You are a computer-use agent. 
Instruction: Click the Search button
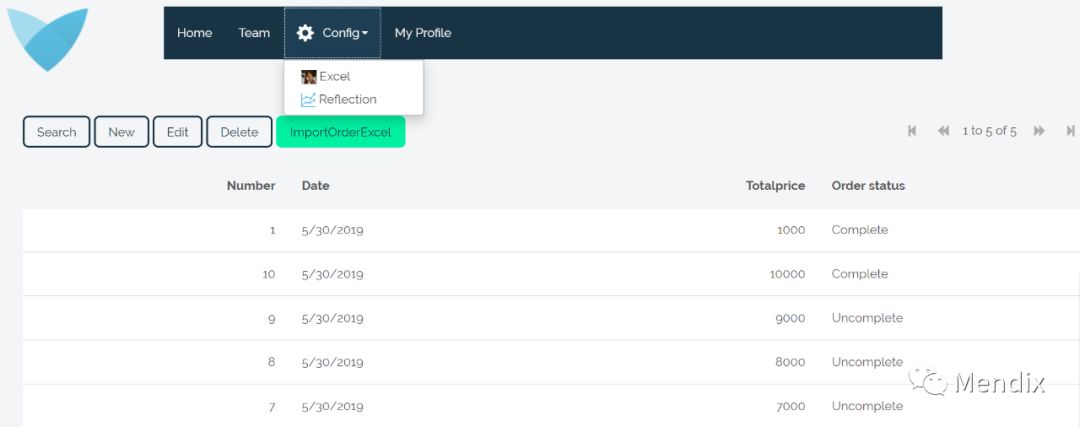56,132
